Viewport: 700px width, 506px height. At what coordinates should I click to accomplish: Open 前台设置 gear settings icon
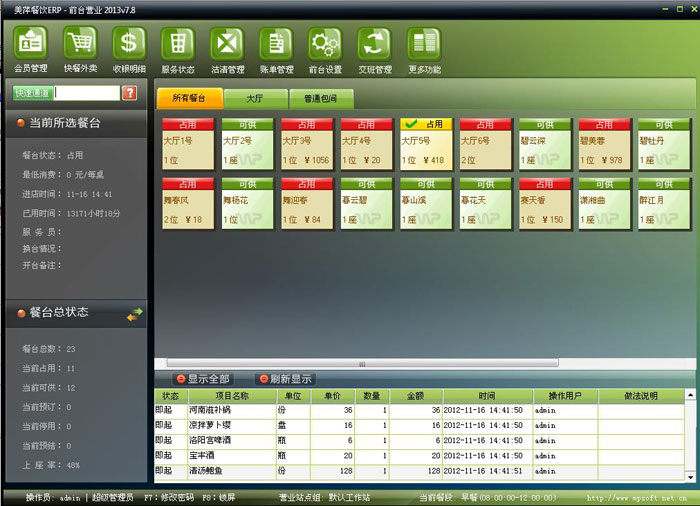[x=325, y=44]
